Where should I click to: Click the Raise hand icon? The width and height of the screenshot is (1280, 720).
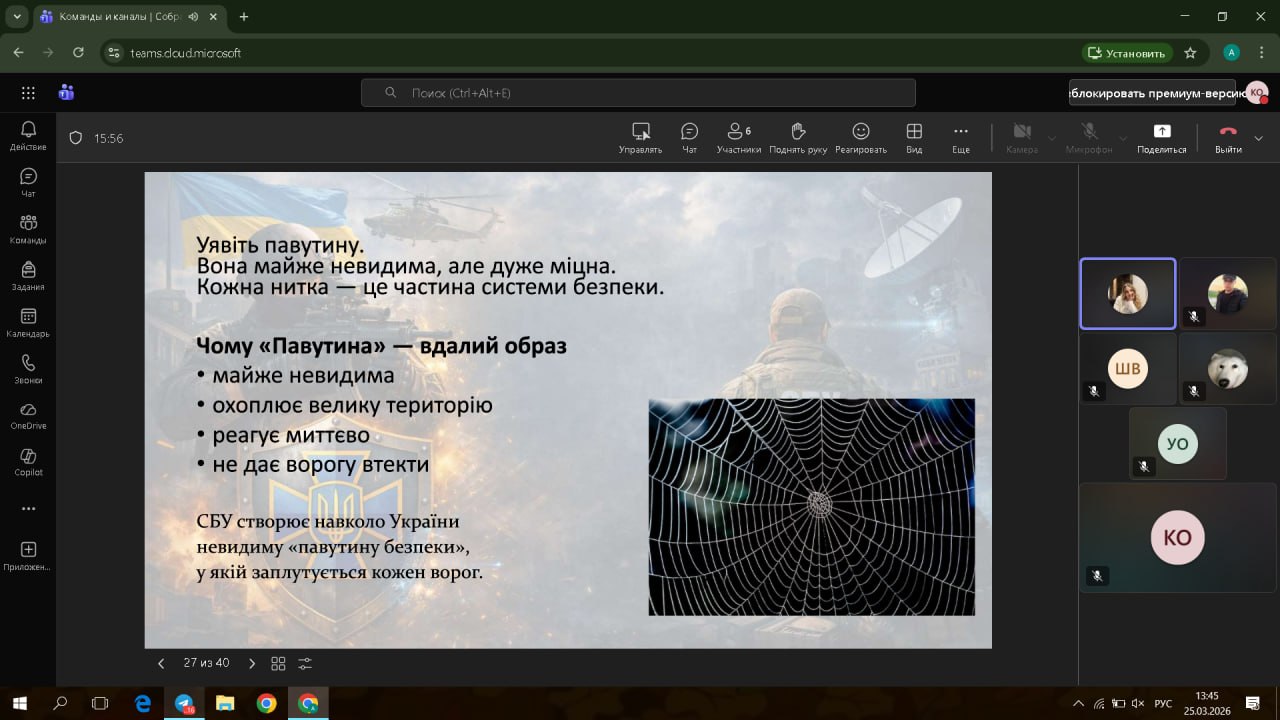(797, 137)
